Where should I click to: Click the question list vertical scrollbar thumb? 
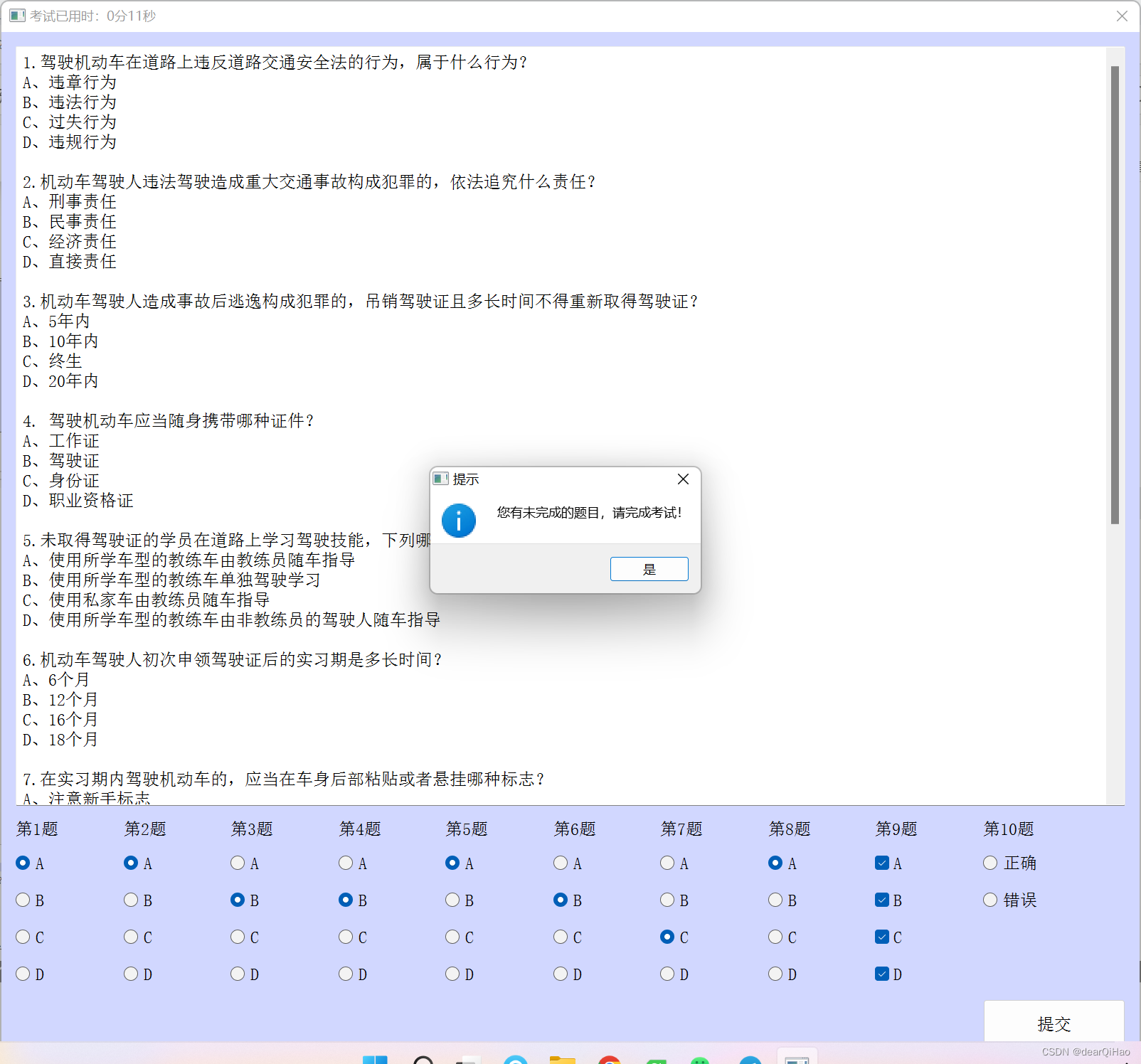[x=1115, y=295]
